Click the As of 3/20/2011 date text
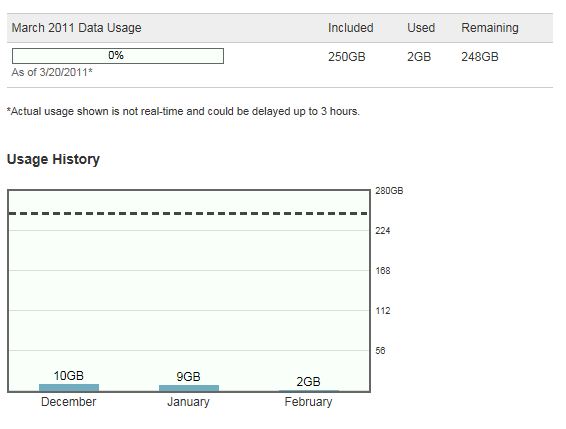This screenshot has width=566, height=429. coord(52,72)
